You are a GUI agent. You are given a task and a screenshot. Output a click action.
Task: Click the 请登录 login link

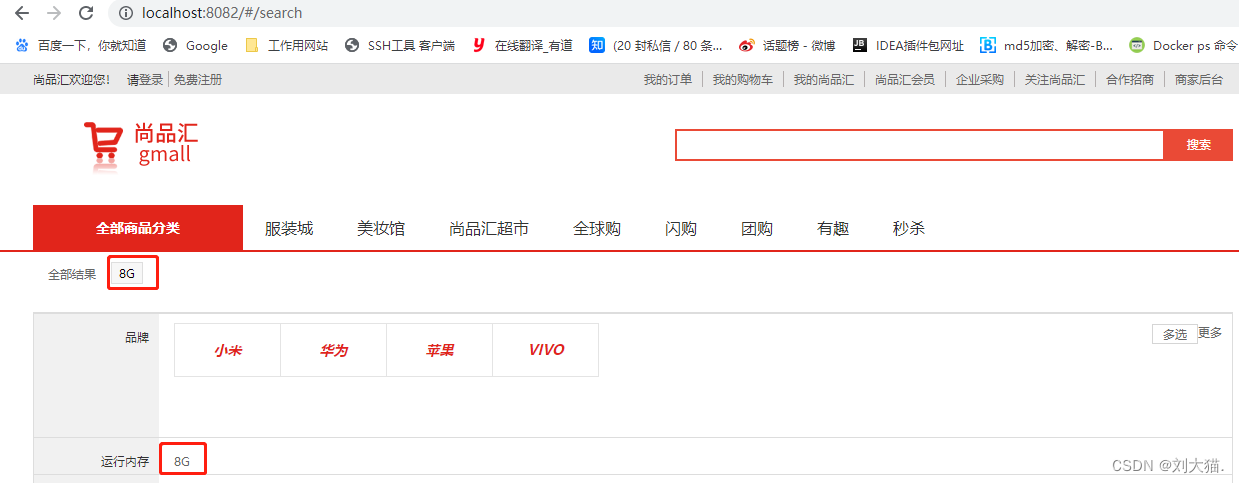[145, 80]
